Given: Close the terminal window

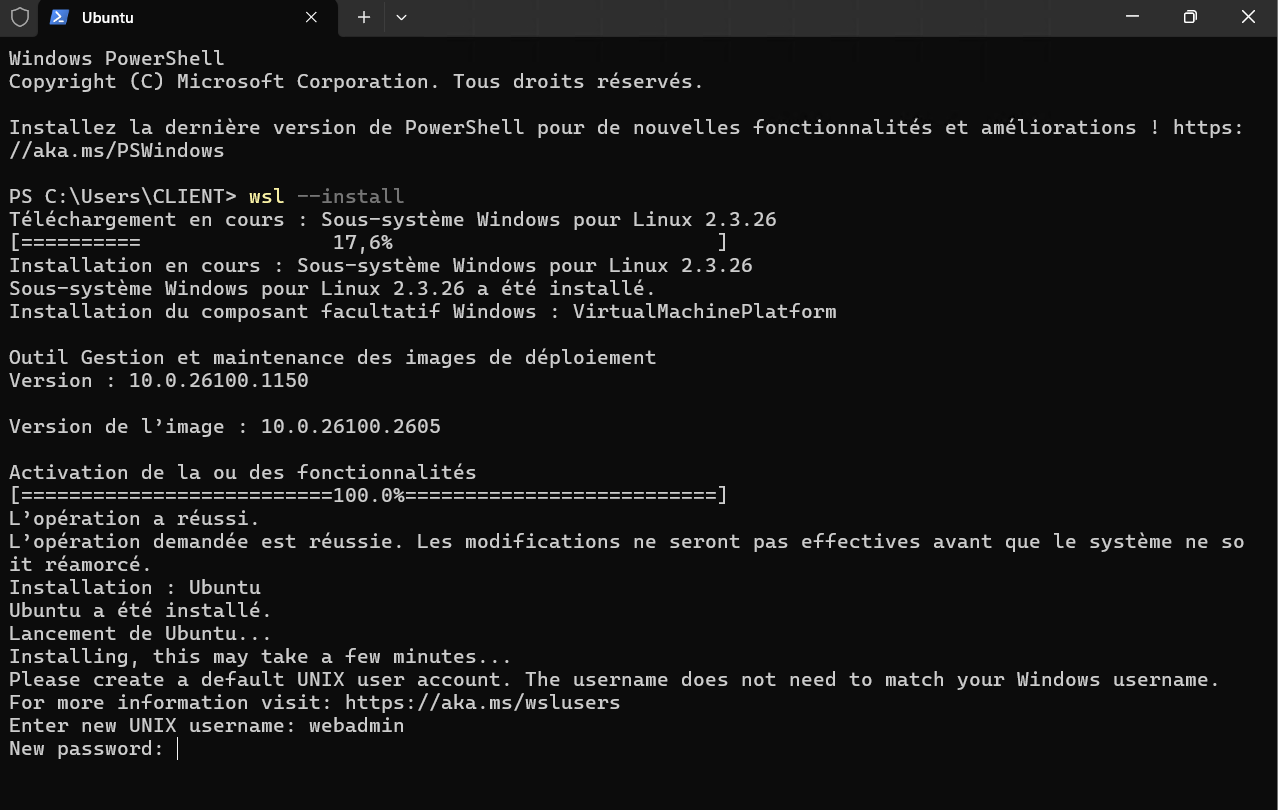Looking at the screenshot, I should tap(1248, 17).
